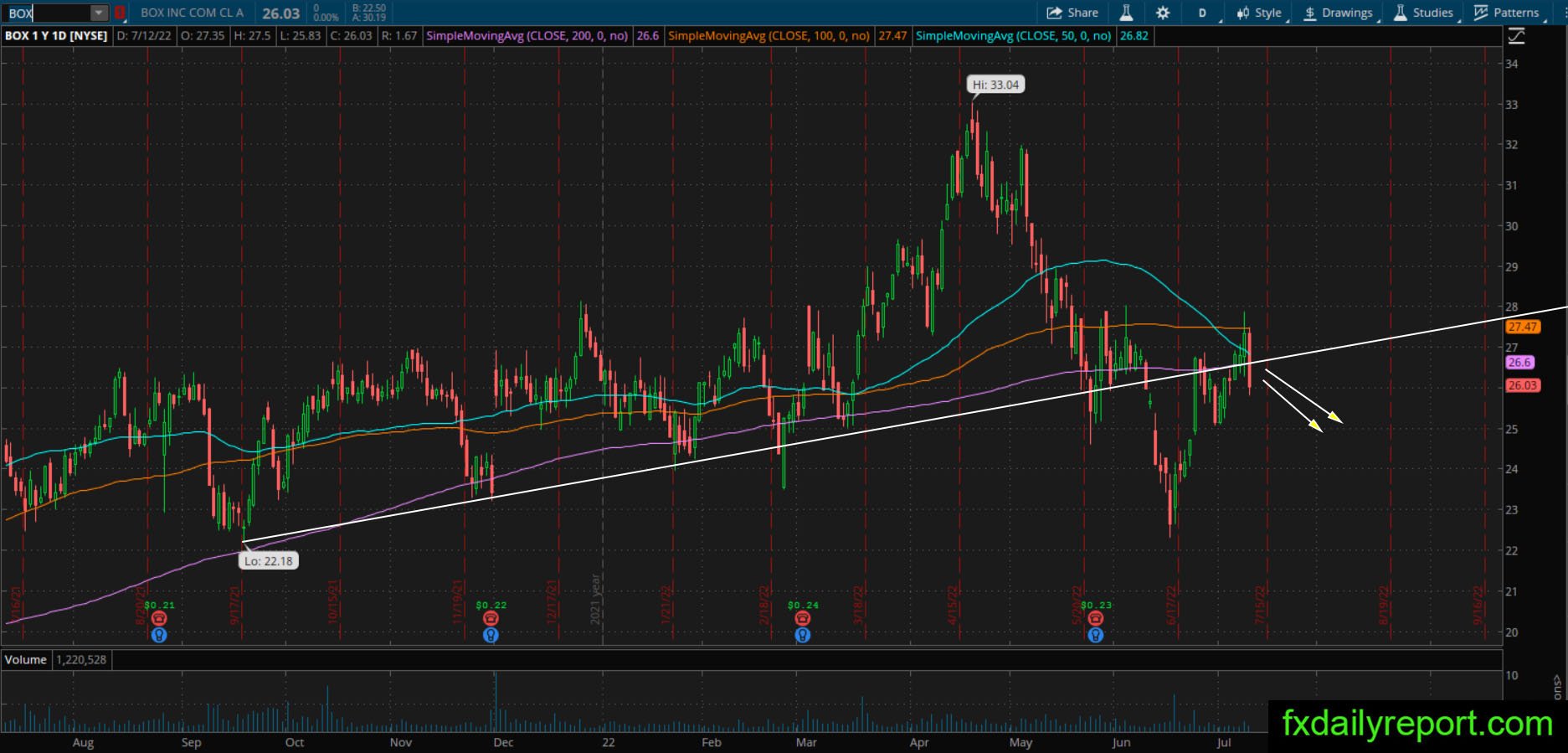Open the D timeframe dropdown

pyautogui.click(x=1204, y=13)
